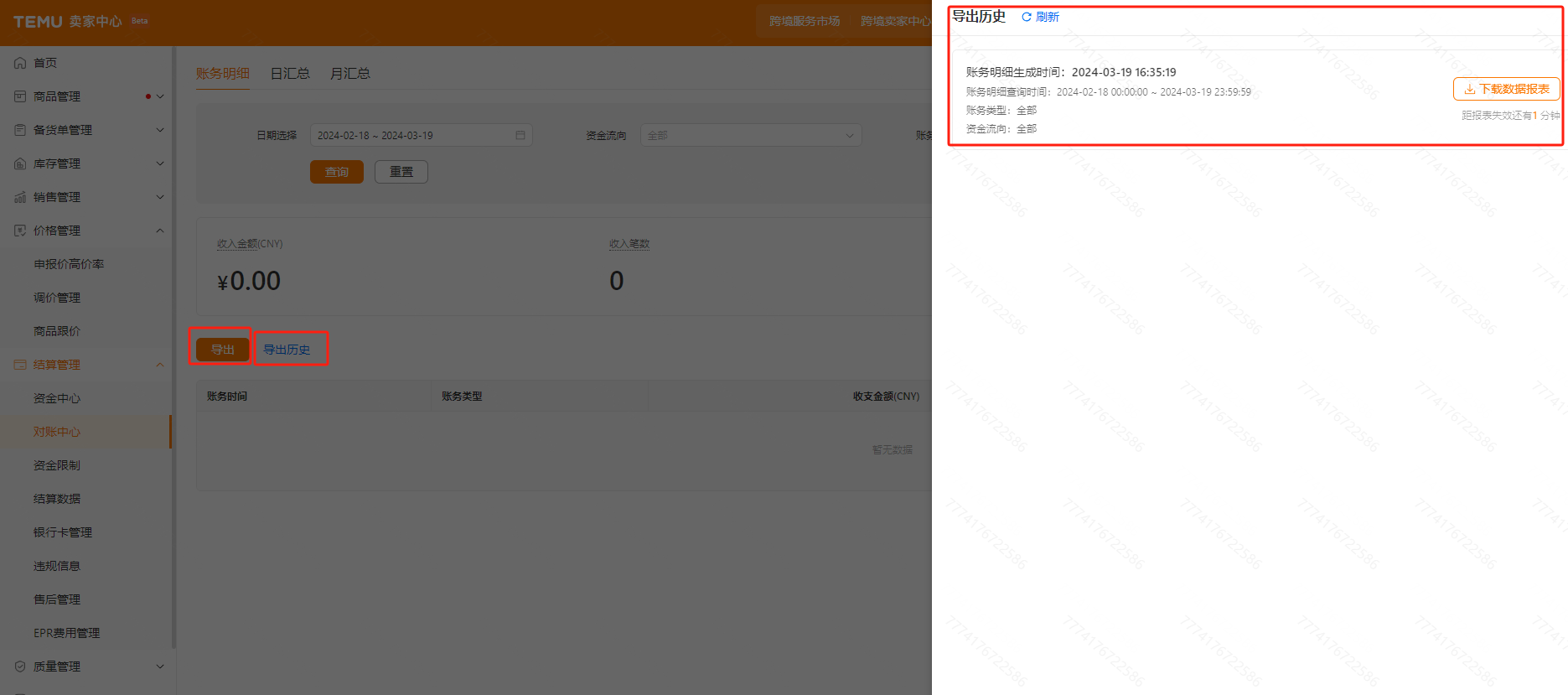Click the 重置 reset button
This screenshot has height=695, width=1568.
(x=401, y=172)
